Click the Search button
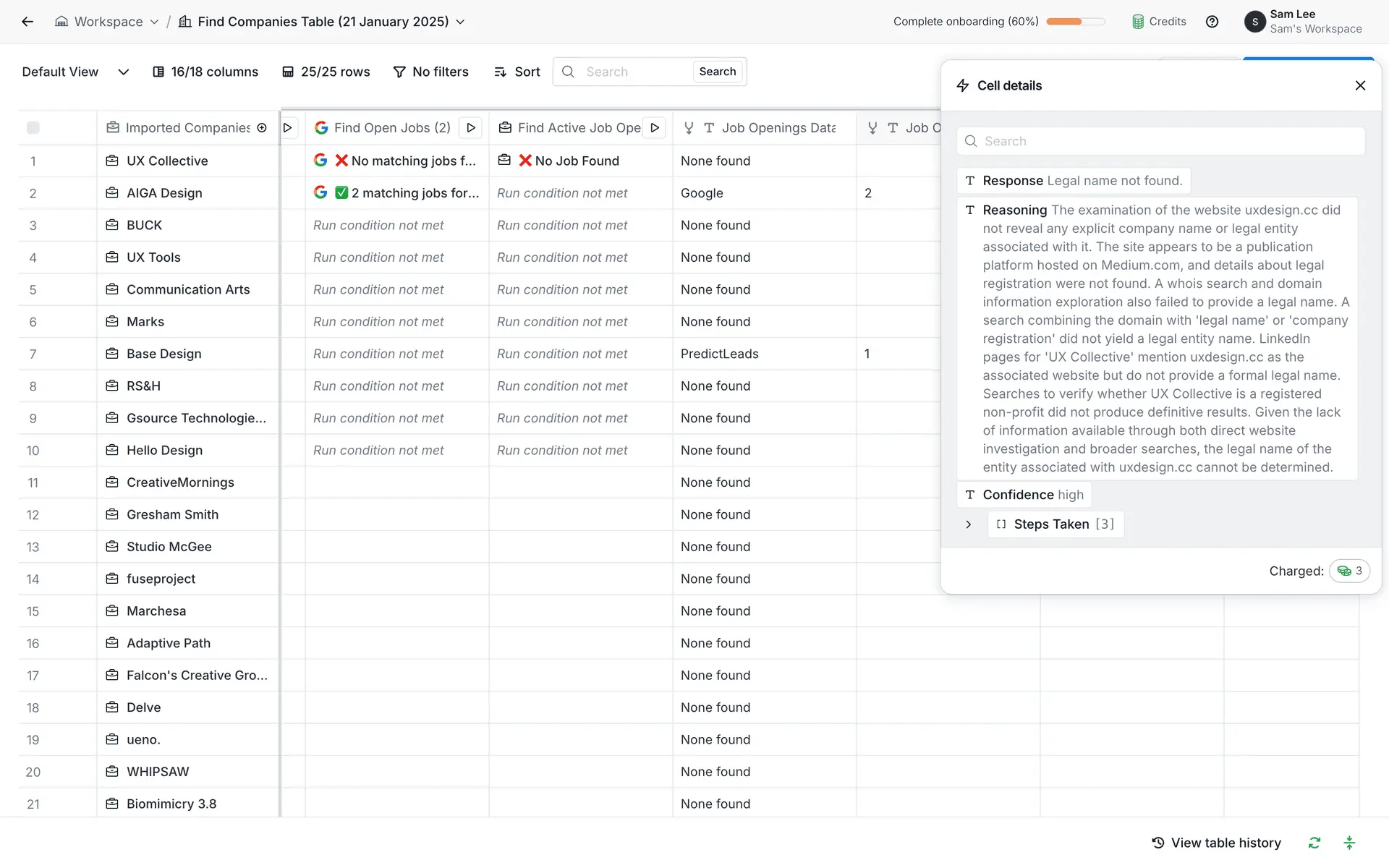Image resolution: width=1389 pixels, height=868 pixels. point(717,72)
